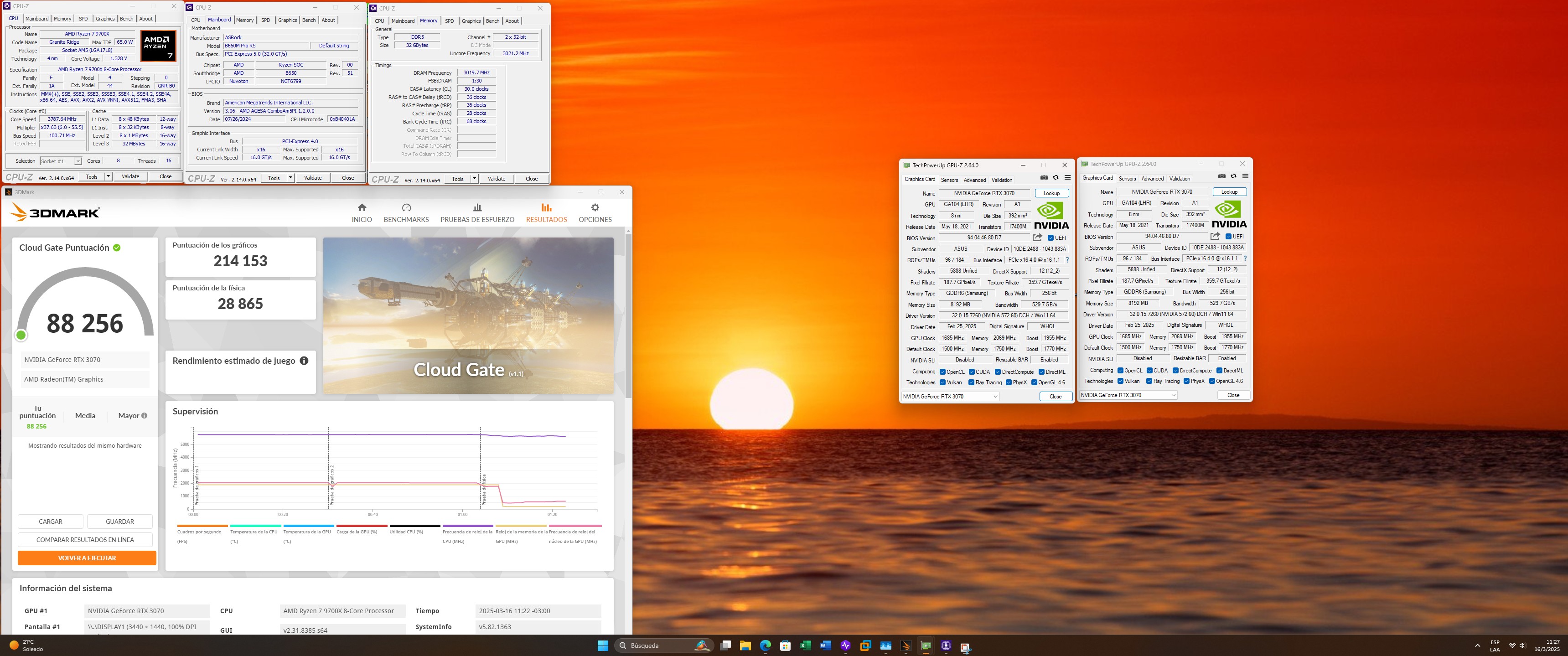This screenshot has width=1568, height=656.
Task: Toggle UEFI checkbox in right GPU-Z
Action: click(1228, 237)
